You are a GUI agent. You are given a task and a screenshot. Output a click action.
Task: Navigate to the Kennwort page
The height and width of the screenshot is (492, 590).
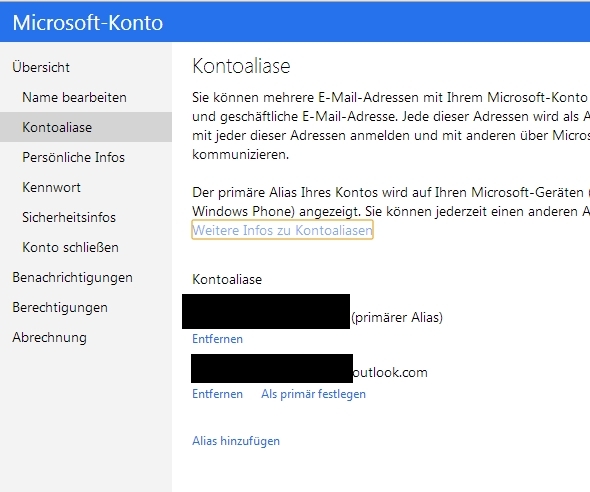coord(51,187)
